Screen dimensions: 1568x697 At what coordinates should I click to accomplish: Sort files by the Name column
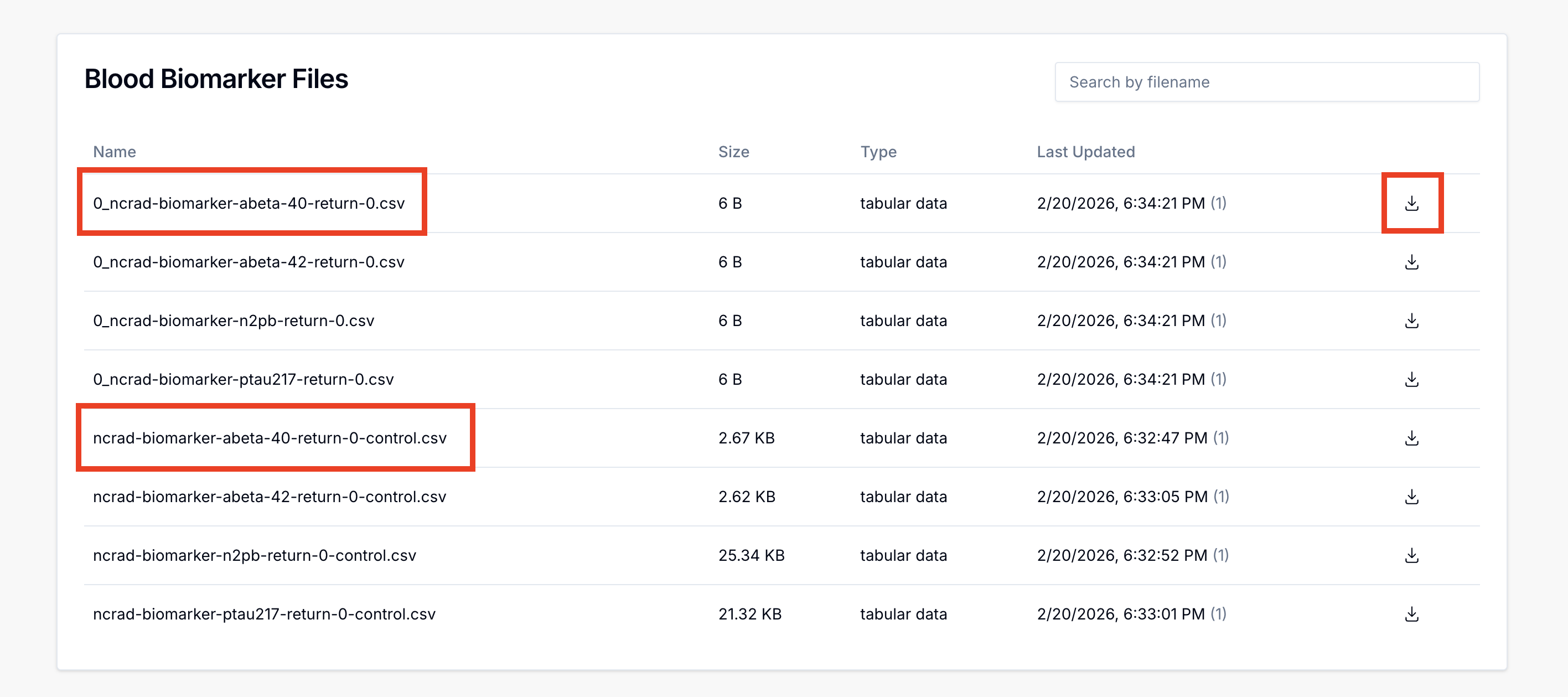tap(115, 152)
